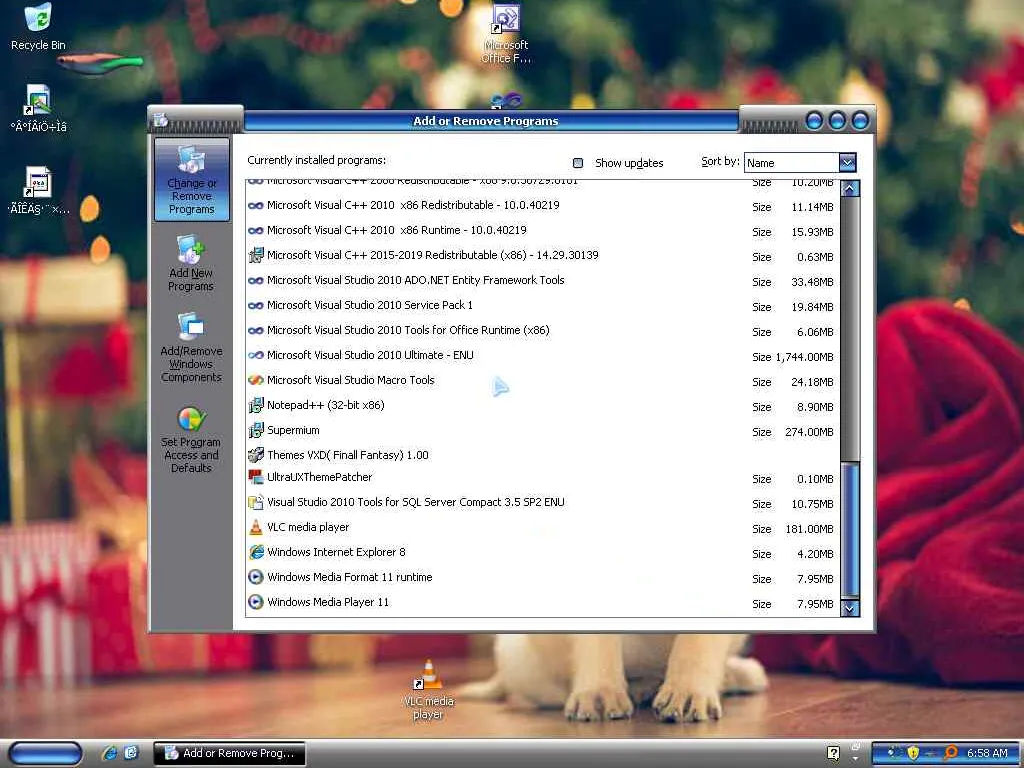Open the garbled-name image shortcut on desktop
Screen dimensions: 1024x768
39,108
